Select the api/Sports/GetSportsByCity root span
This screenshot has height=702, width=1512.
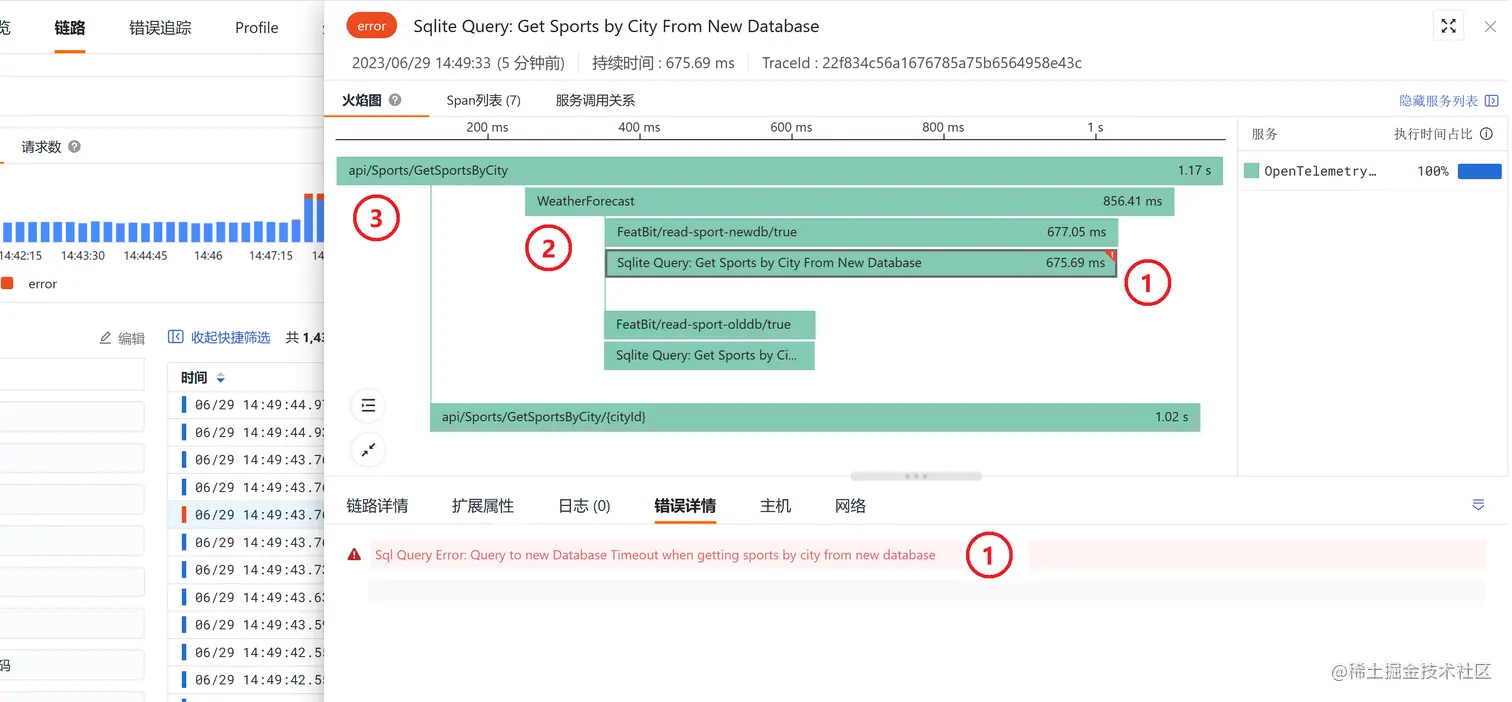point(780,171)
